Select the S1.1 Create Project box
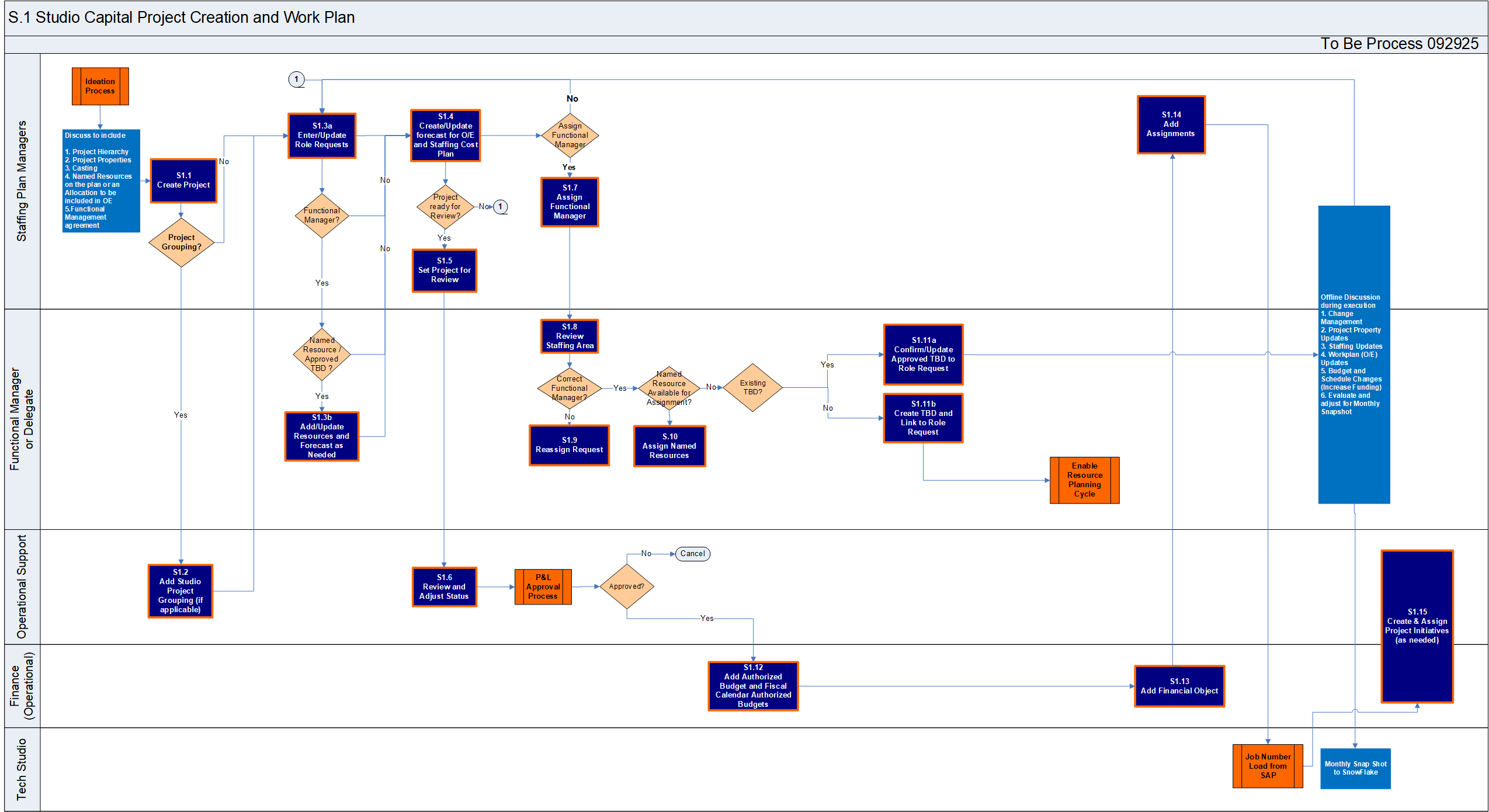Viewport: 1489px width, 812px height. [x=183, y=181]
